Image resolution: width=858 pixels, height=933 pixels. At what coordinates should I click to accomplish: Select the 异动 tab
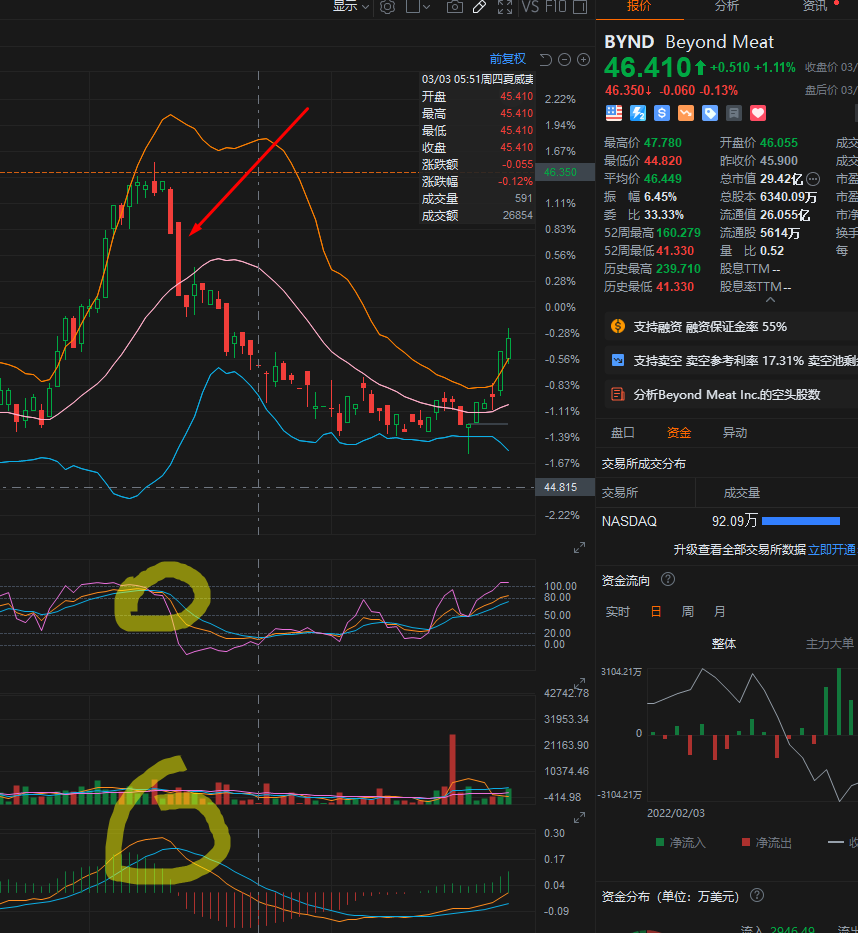(x=735, y=433)
